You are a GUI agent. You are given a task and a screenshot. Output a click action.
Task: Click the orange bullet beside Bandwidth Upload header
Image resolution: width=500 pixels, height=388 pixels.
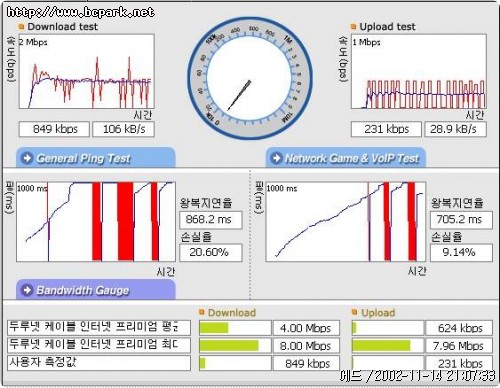354,312
